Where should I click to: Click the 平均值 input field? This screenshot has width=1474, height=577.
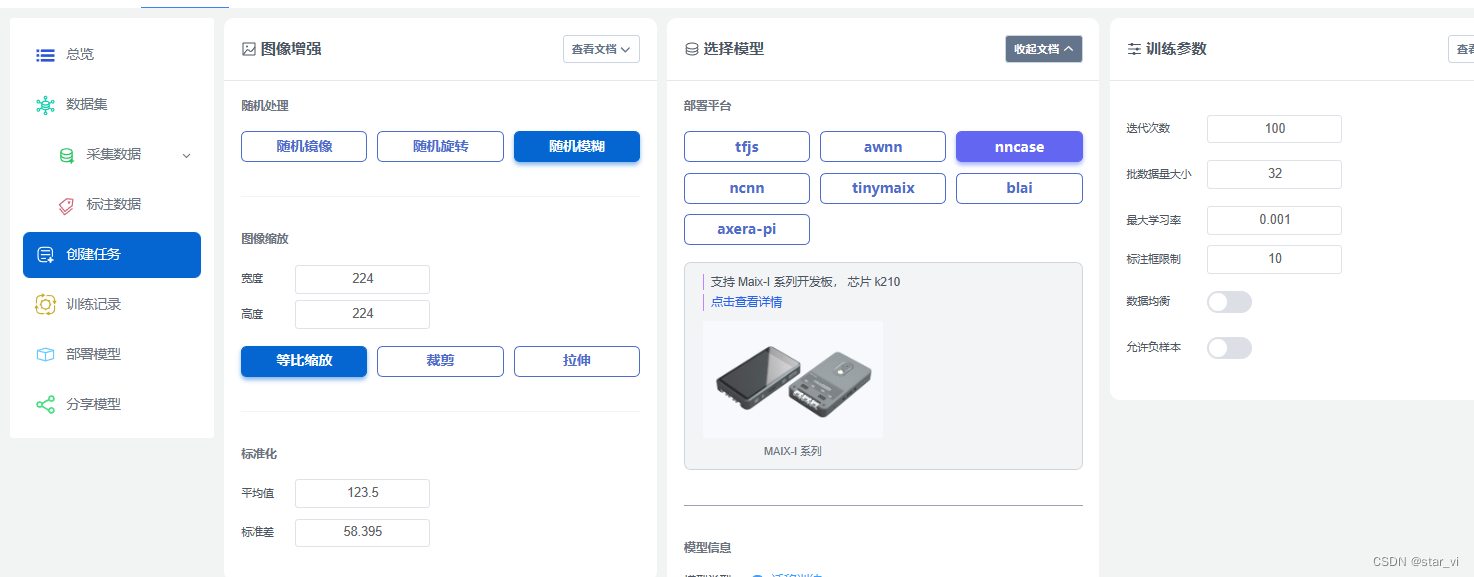coord(362,493)
